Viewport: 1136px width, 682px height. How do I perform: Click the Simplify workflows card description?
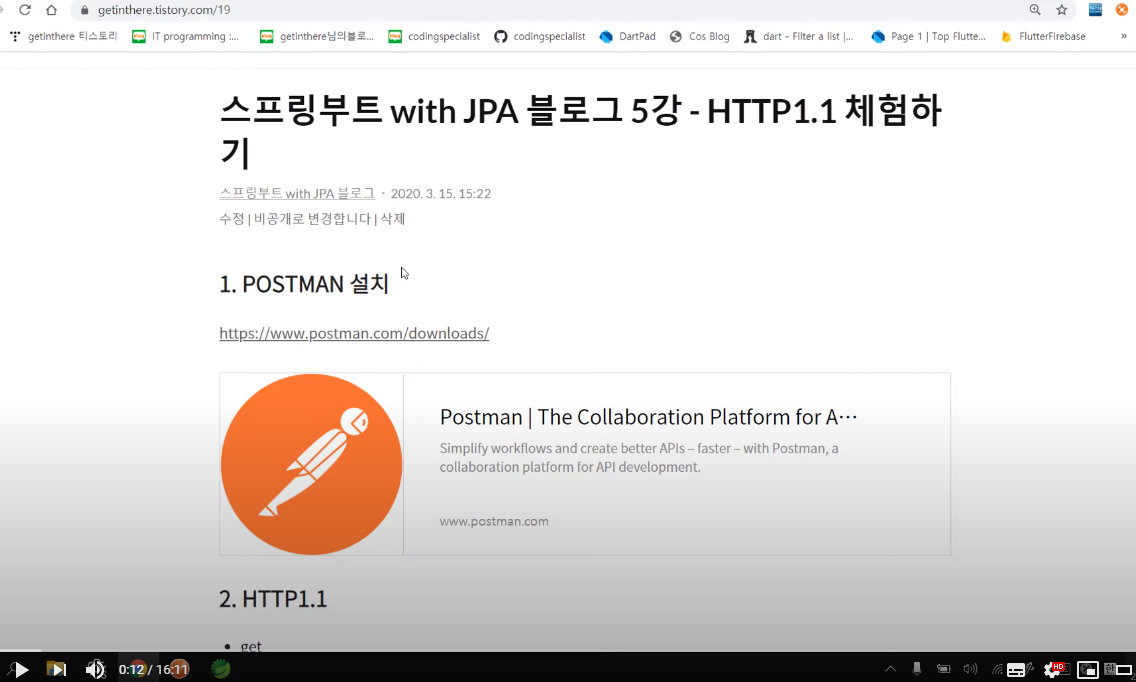tap(639, 457)
